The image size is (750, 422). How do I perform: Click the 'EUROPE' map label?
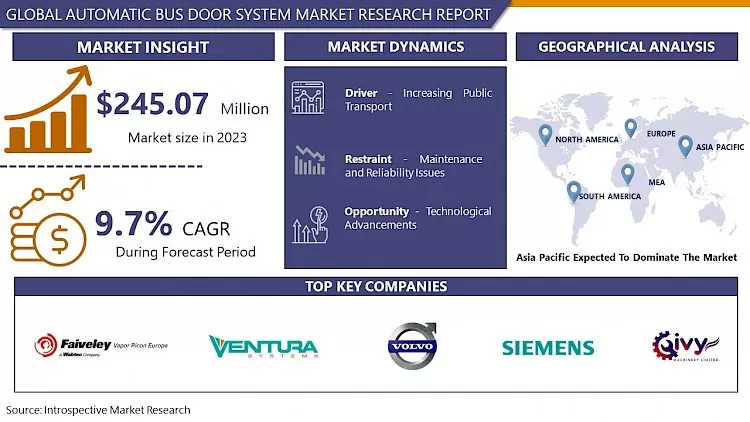click(661, 134)
